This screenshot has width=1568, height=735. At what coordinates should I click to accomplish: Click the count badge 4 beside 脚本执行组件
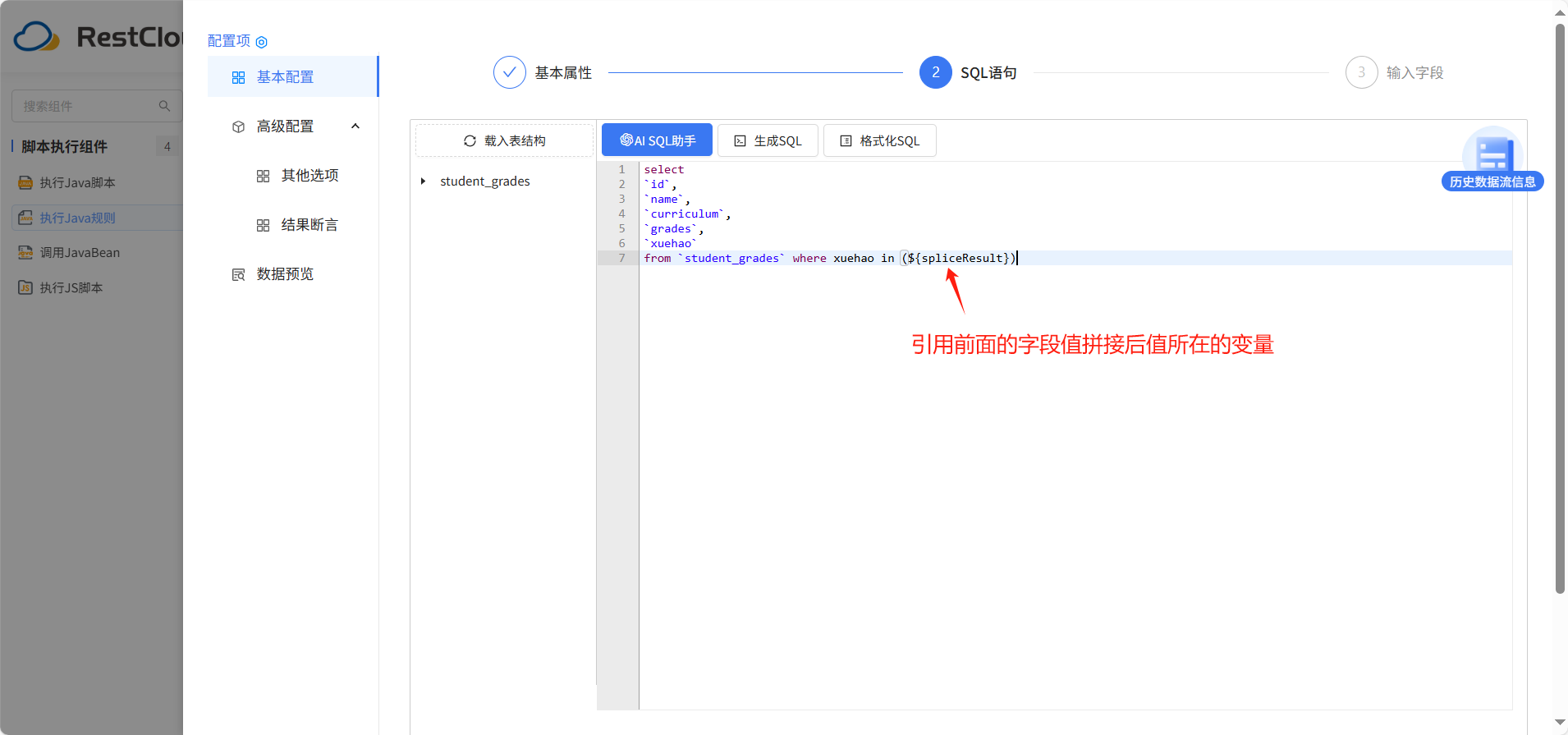[167, 146]
